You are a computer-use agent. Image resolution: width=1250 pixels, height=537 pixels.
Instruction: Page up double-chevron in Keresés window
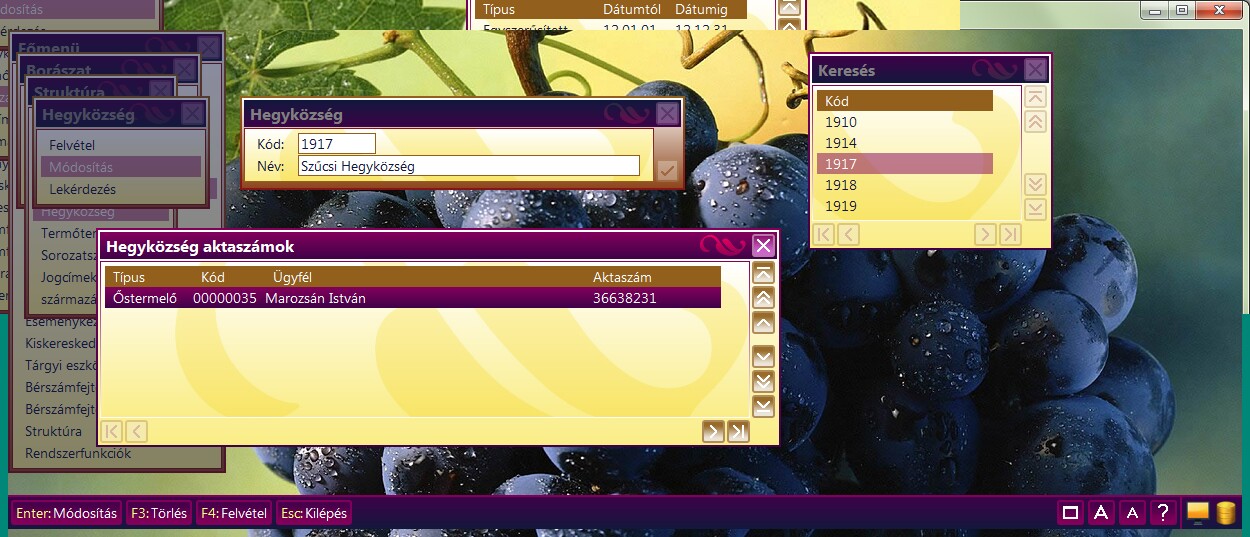1036,121
